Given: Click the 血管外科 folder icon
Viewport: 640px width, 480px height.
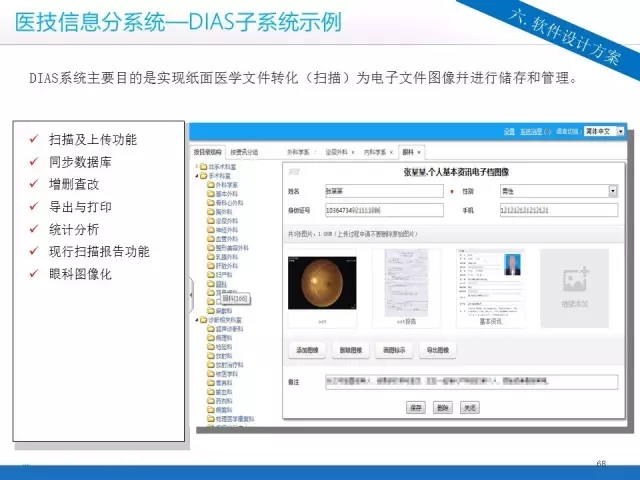Looking at the screenshot, I should coord(208,239).
